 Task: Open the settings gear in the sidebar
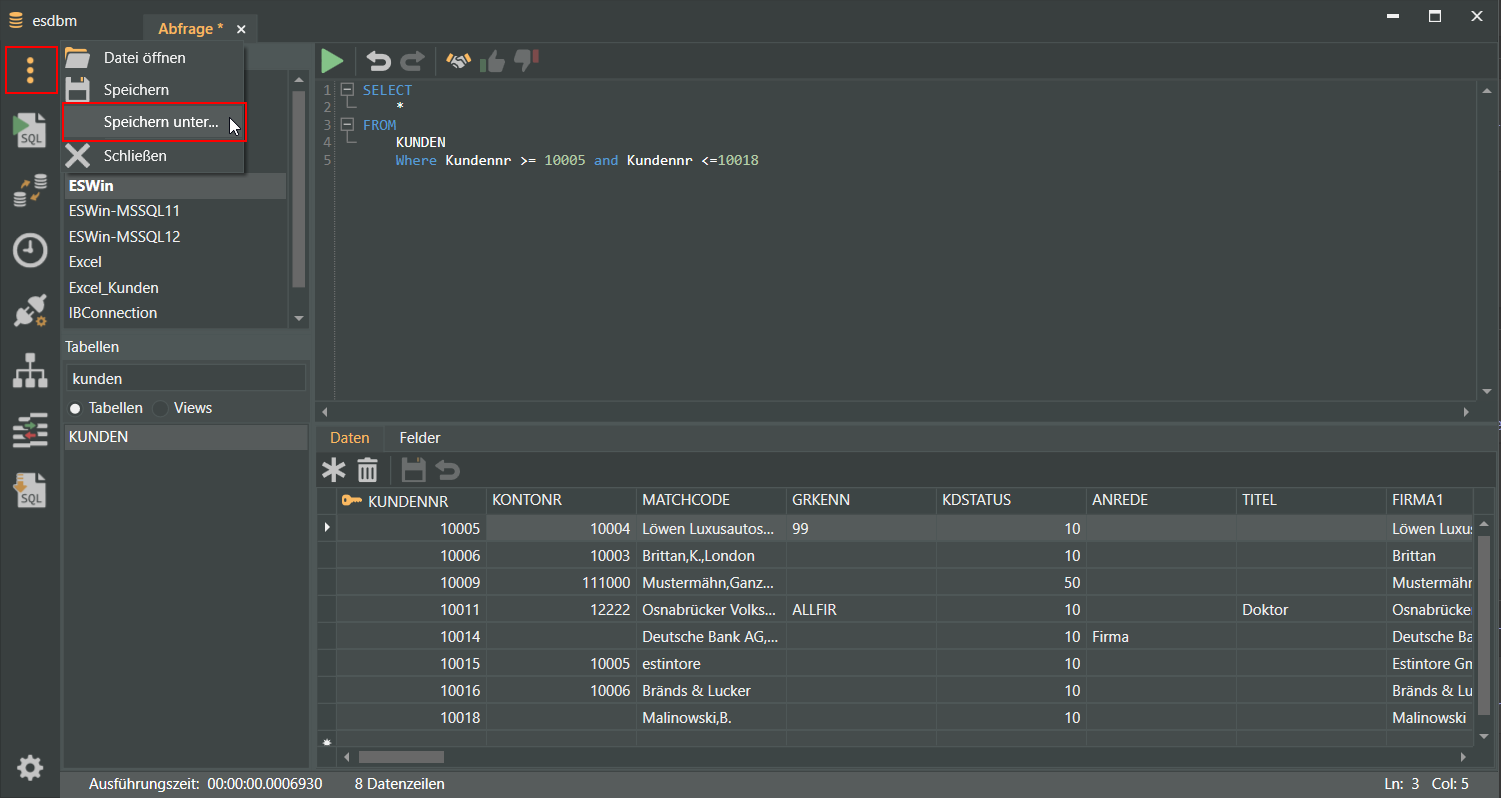click(30, 768)
